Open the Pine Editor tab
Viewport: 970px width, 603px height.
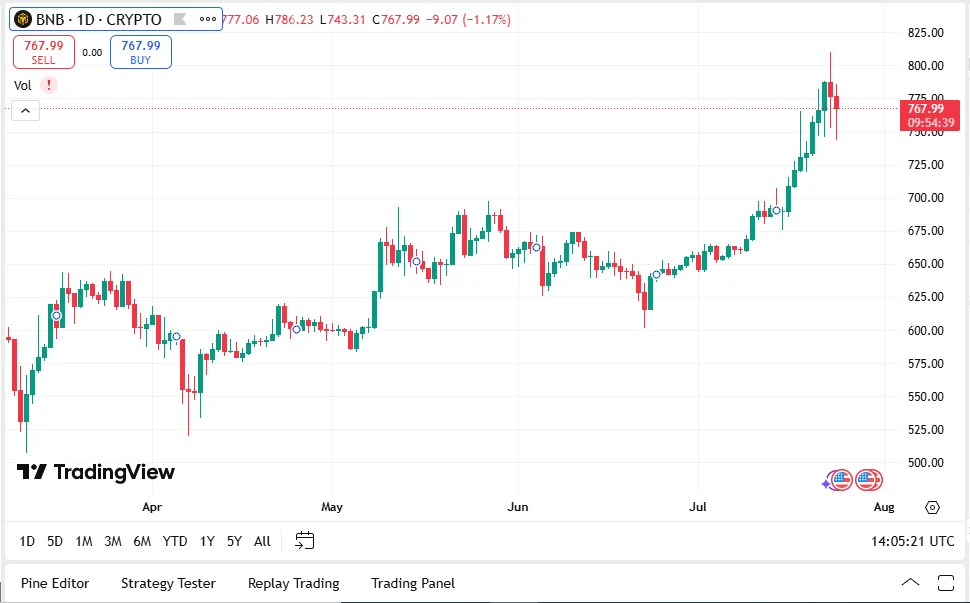pos(55,583)
